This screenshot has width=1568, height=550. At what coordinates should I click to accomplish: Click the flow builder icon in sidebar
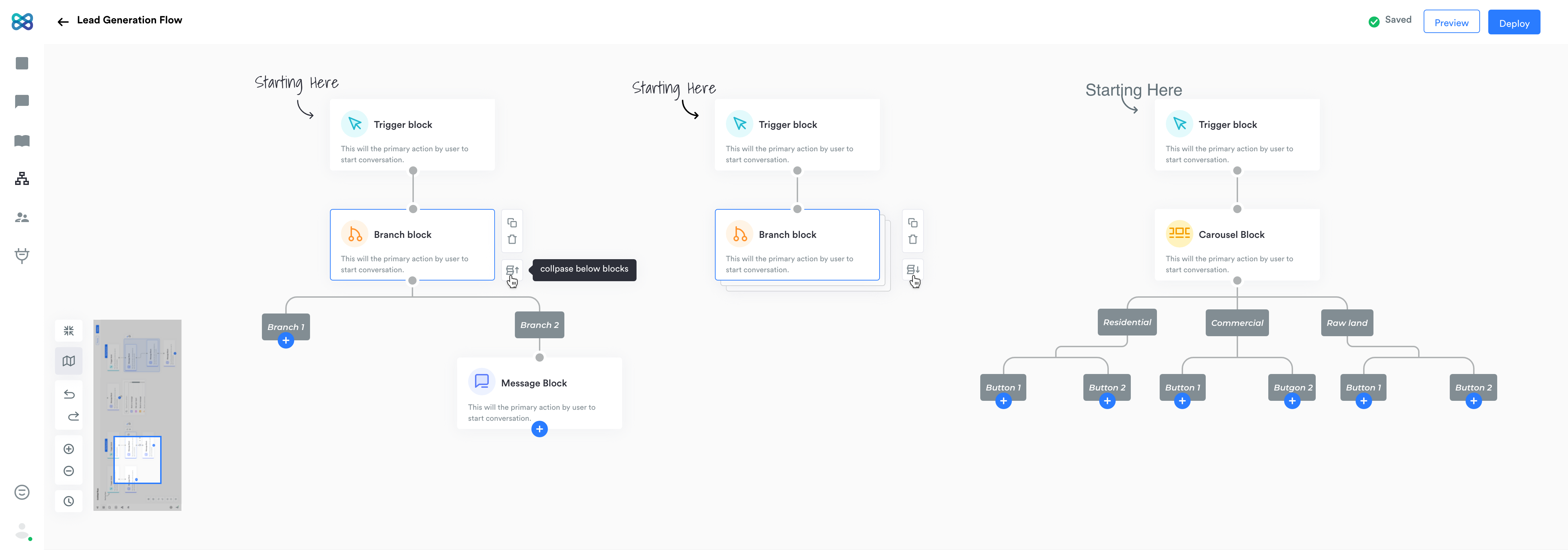(x=22, y=178)
